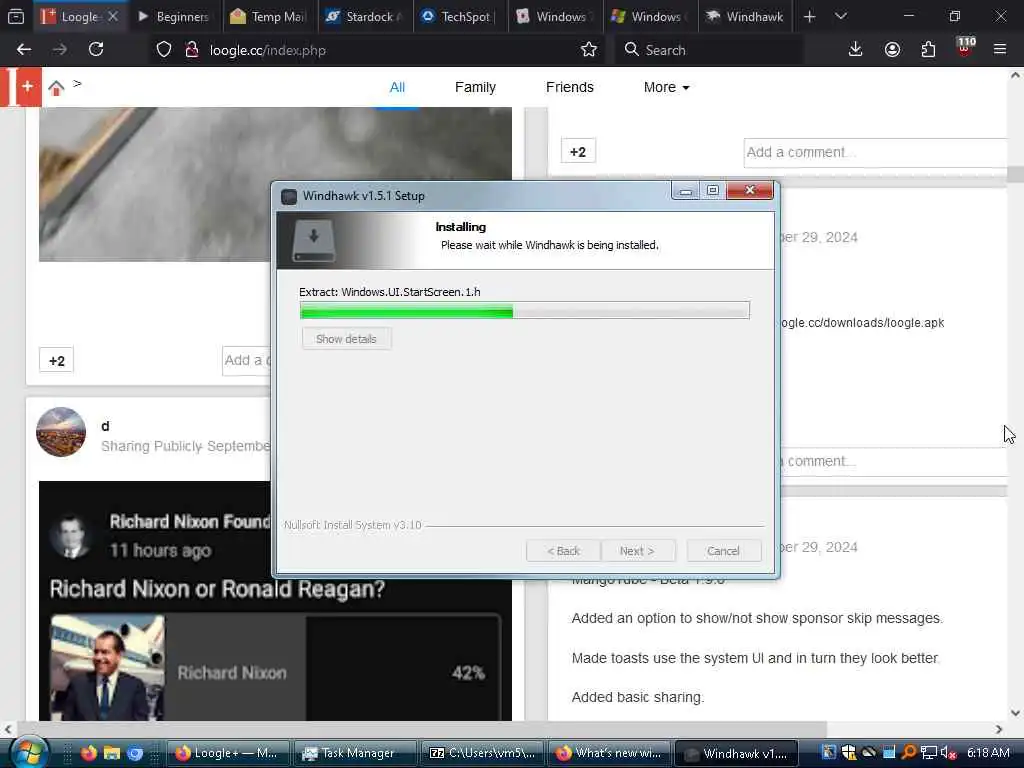Image resolution: width=1024 pixels, height=768 pixels.
Task: Open the extensions puzzle icon
Action: (x=928, y=50)
